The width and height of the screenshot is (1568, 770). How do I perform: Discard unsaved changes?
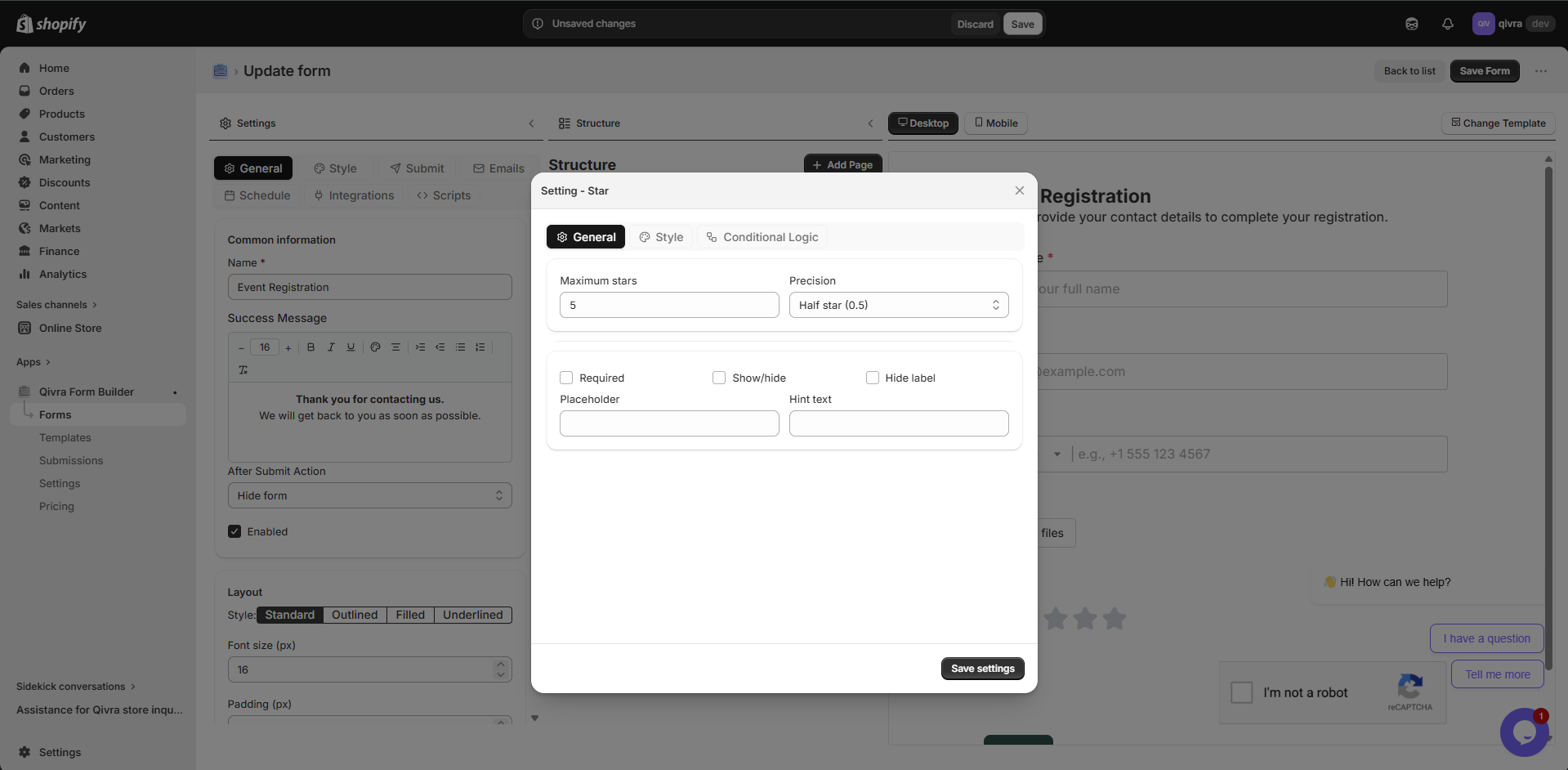(x=975, y=24)
